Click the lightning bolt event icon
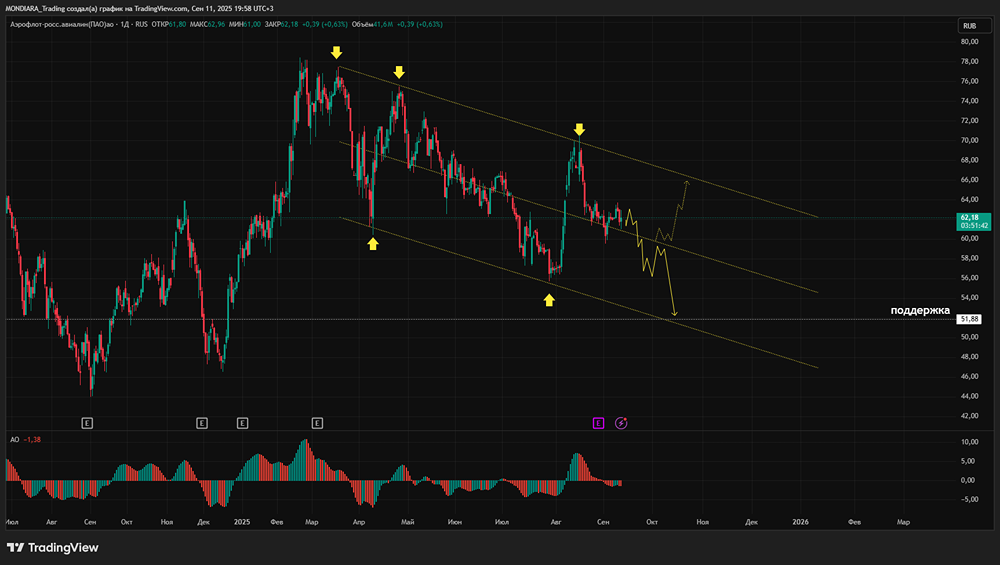 621,423
